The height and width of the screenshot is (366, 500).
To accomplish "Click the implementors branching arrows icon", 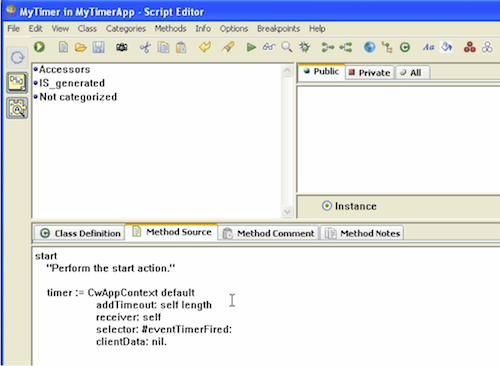I will (346, 47).
